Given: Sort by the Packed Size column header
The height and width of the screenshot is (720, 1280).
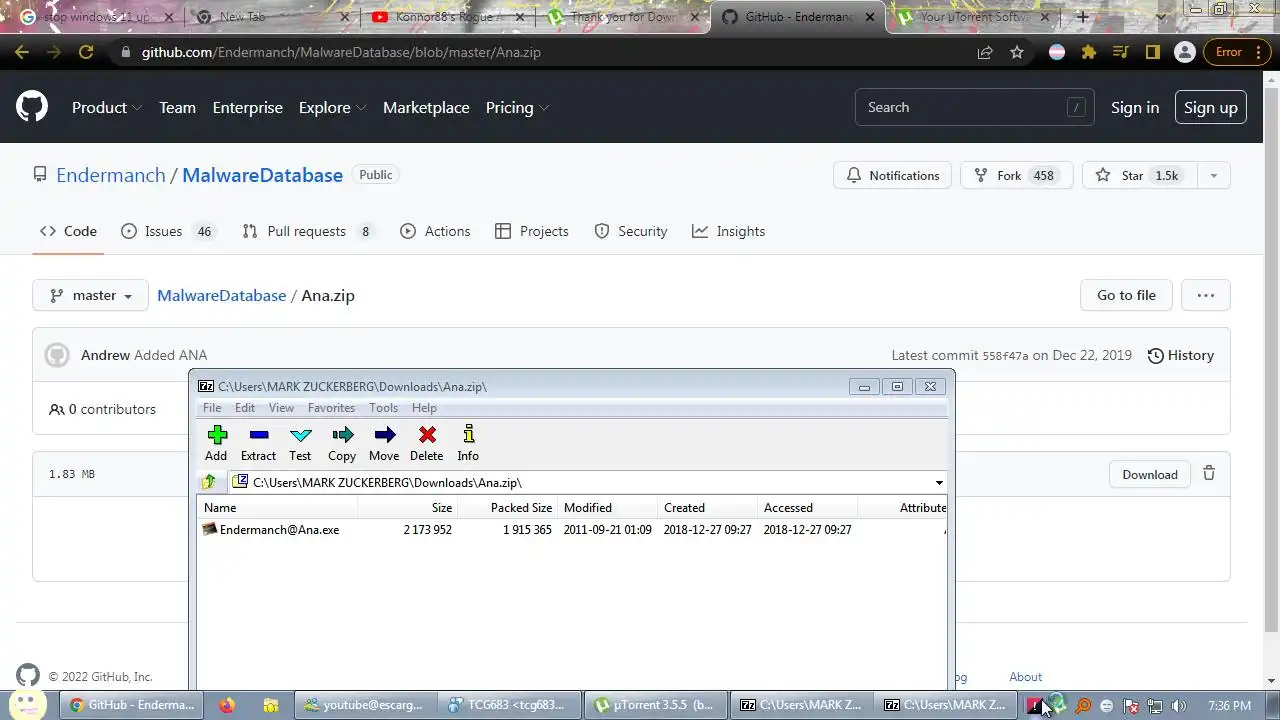Looking at the screenshot, I should 506,507.
